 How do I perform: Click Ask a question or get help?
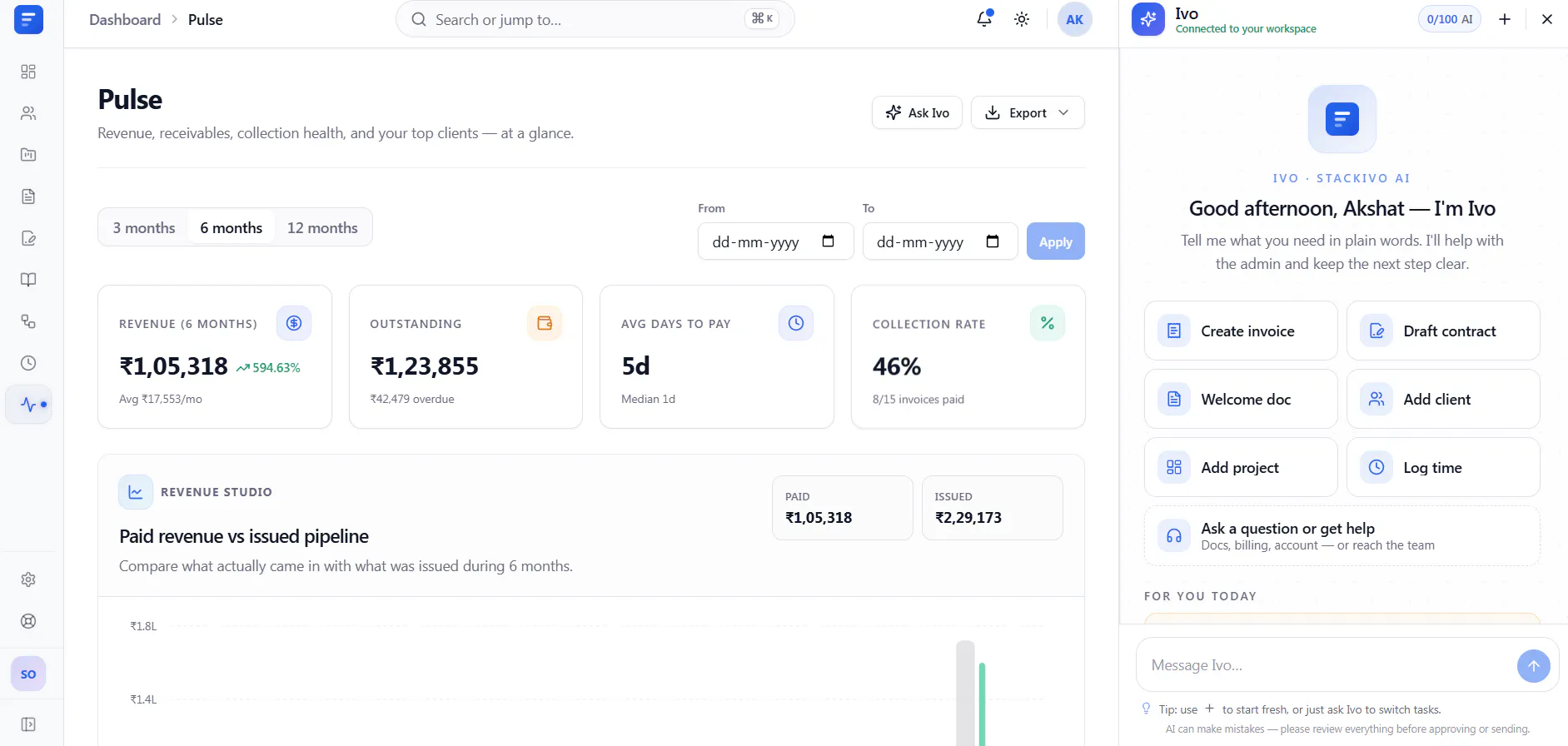pyautogui.click(x=1342, y=536)
